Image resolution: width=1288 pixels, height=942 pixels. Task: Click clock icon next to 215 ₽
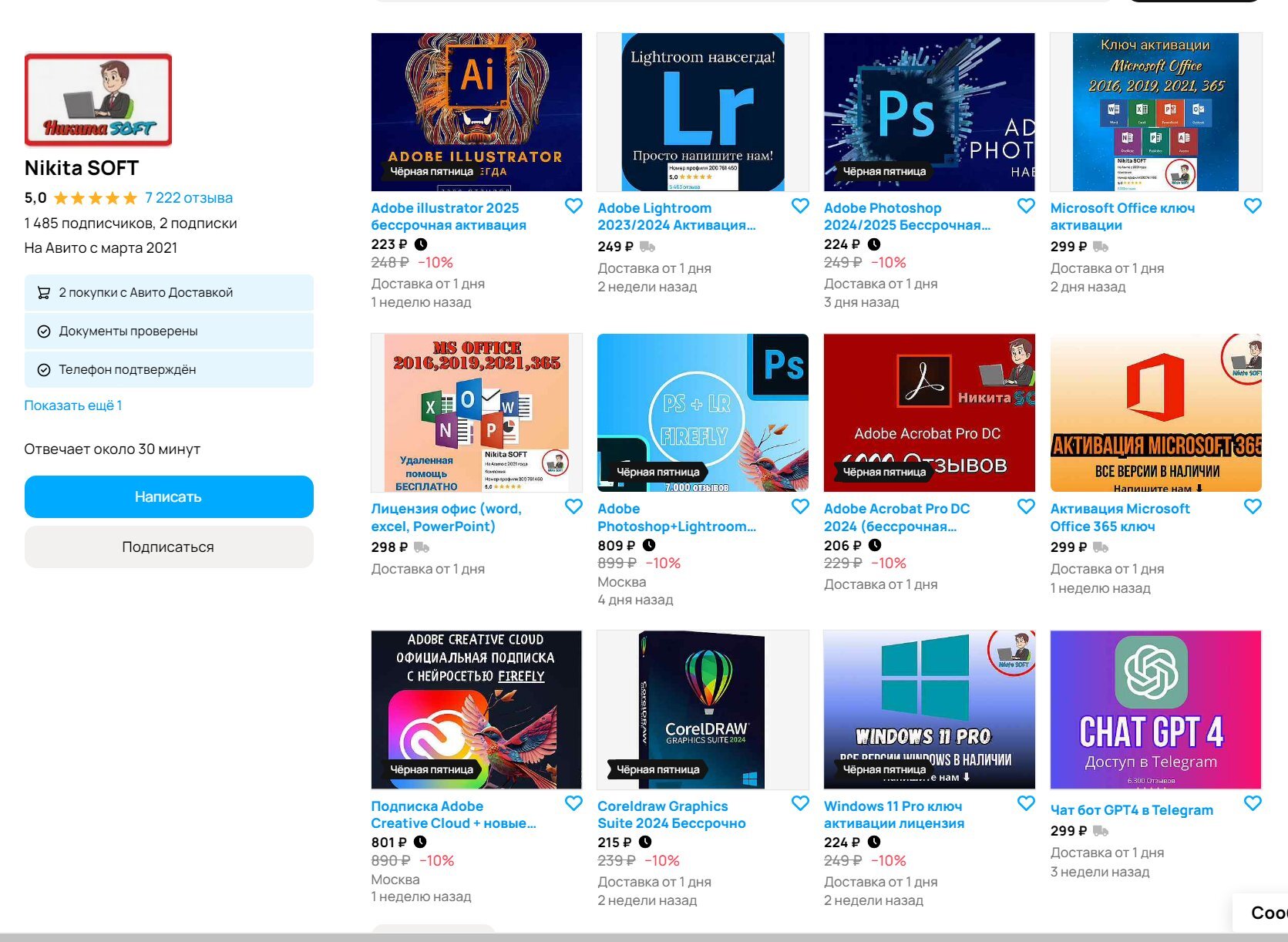point(645,842)
